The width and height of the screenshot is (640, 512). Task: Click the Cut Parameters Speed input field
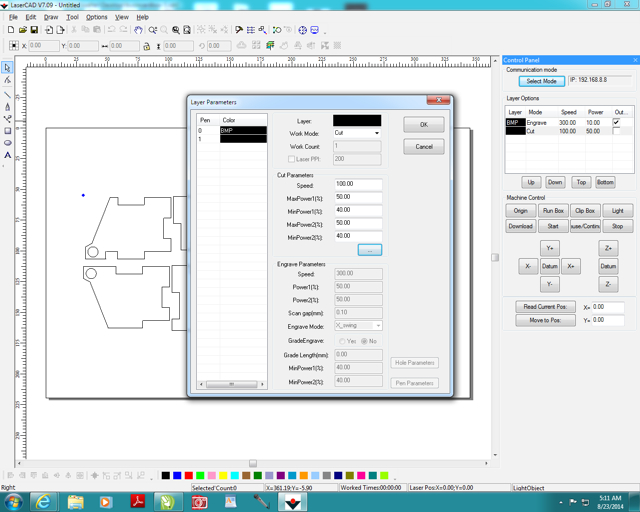[358, 184]
